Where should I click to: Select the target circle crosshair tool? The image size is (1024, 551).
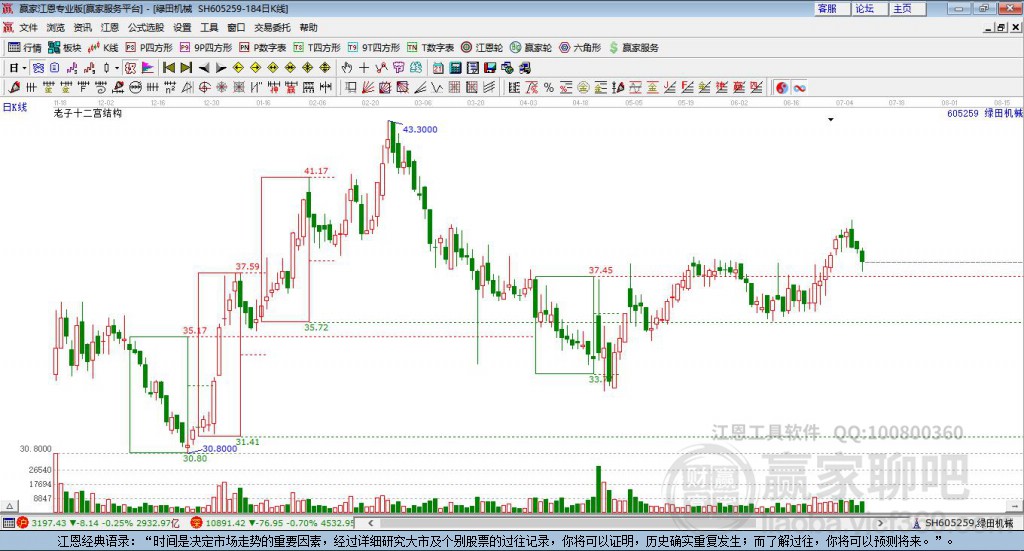pyautogui.click(x=204, y=87)
